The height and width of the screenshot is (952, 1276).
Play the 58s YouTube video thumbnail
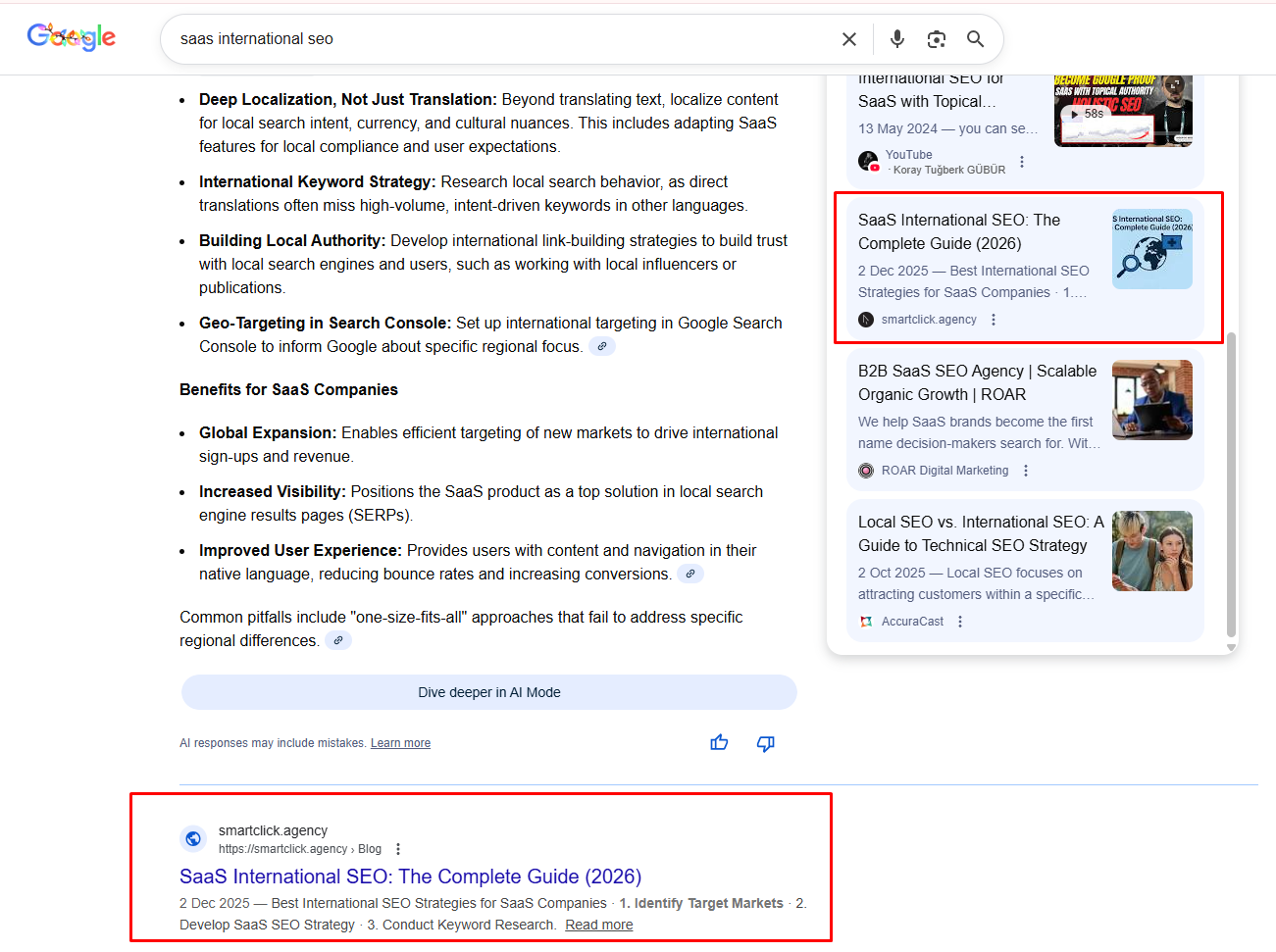click(1123, 111)
